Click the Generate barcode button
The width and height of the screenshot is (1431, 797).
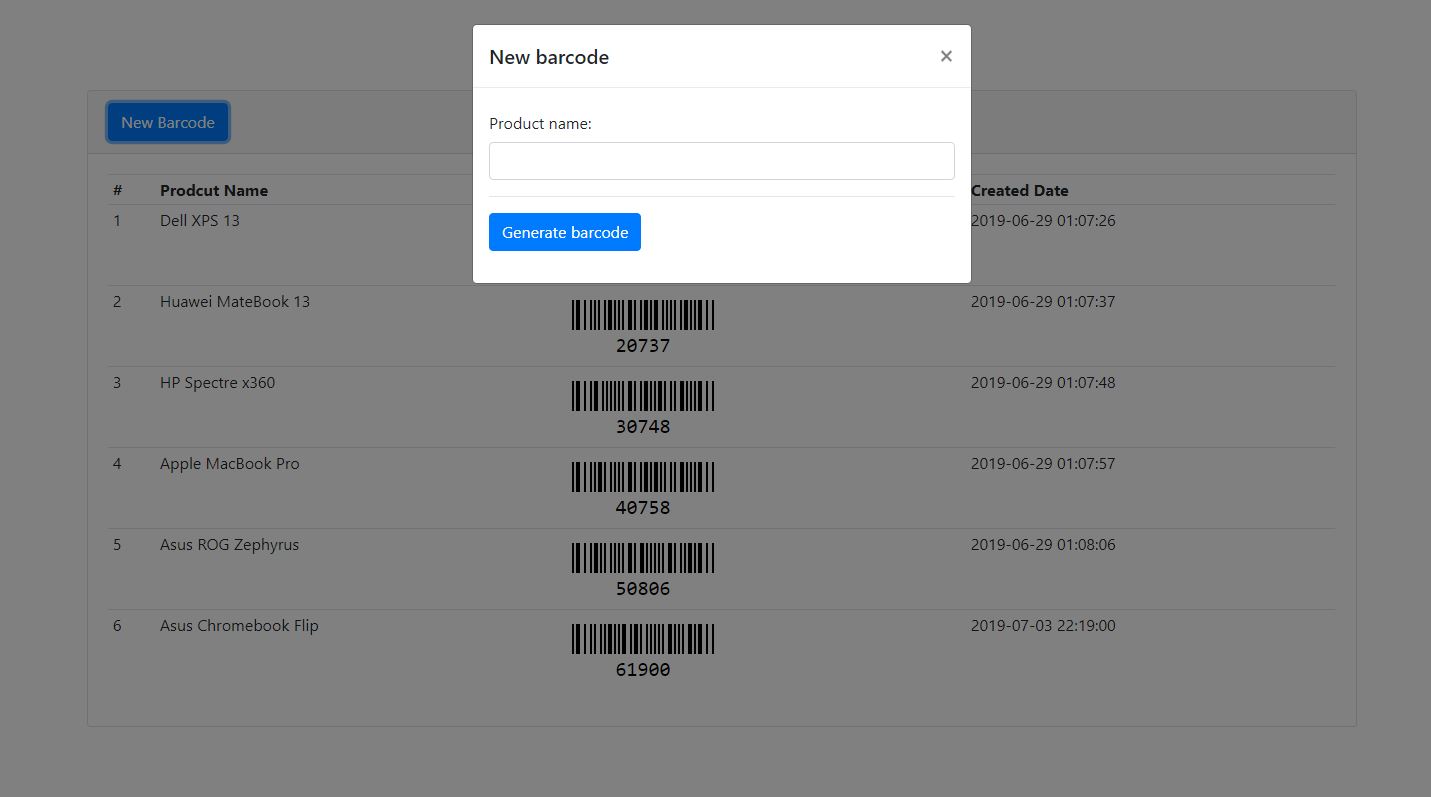pyautogui.click(x=564, y=231)
